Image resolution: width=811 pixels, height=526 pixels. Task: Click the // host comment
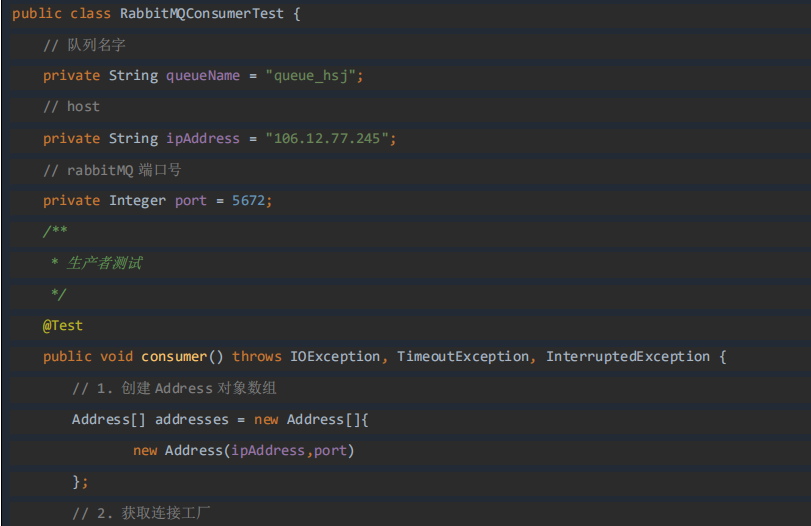[x=71, y=107]
